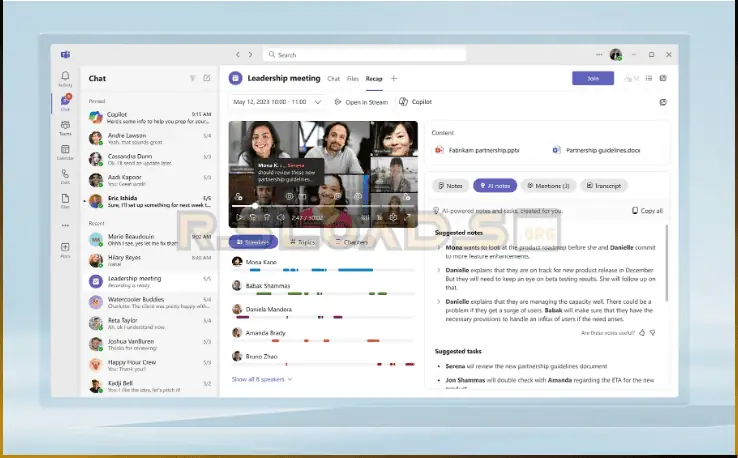Image resolution: width=738 pixels, height=458 pixels.
Task: Select the Speakers pill
Action: (253, 242)
